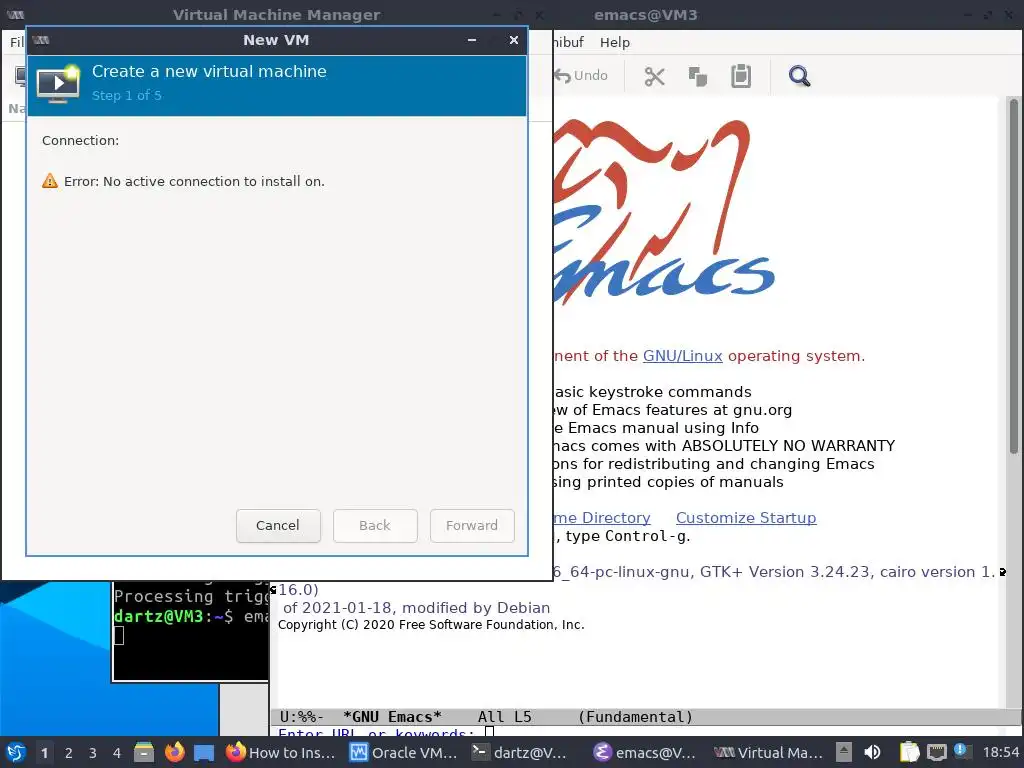Open the Lubuntu start menu
The image size is (1024, 768).
[x=16, y=752]
